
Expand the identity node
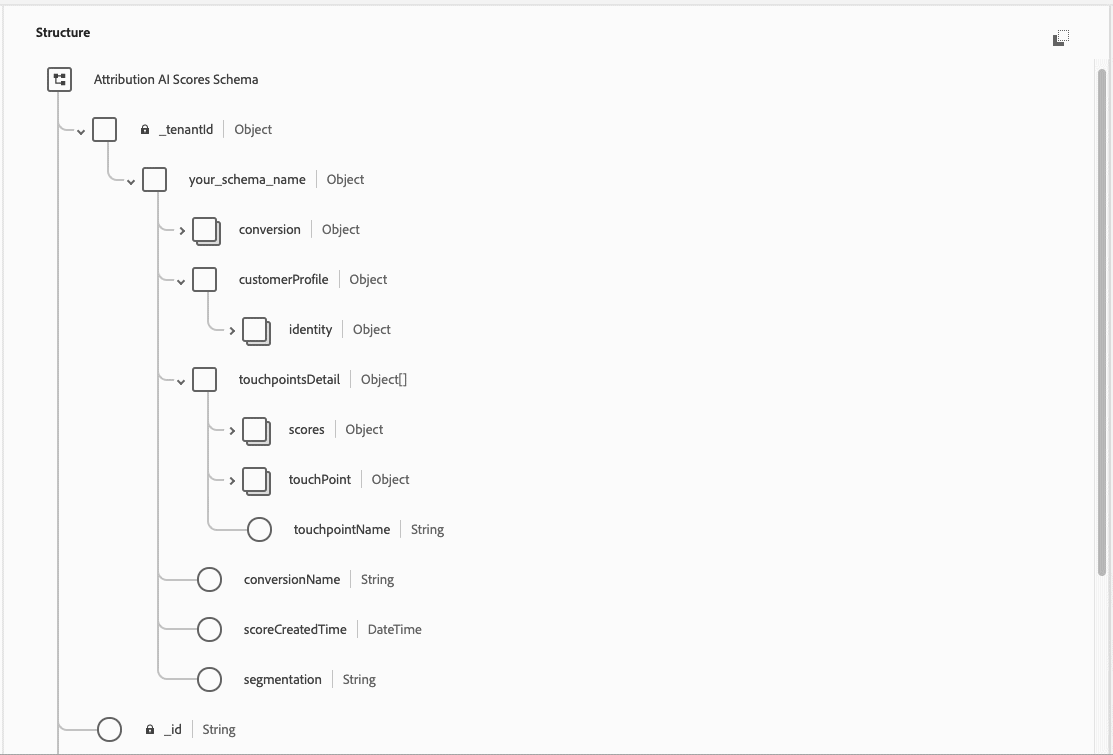232,330
